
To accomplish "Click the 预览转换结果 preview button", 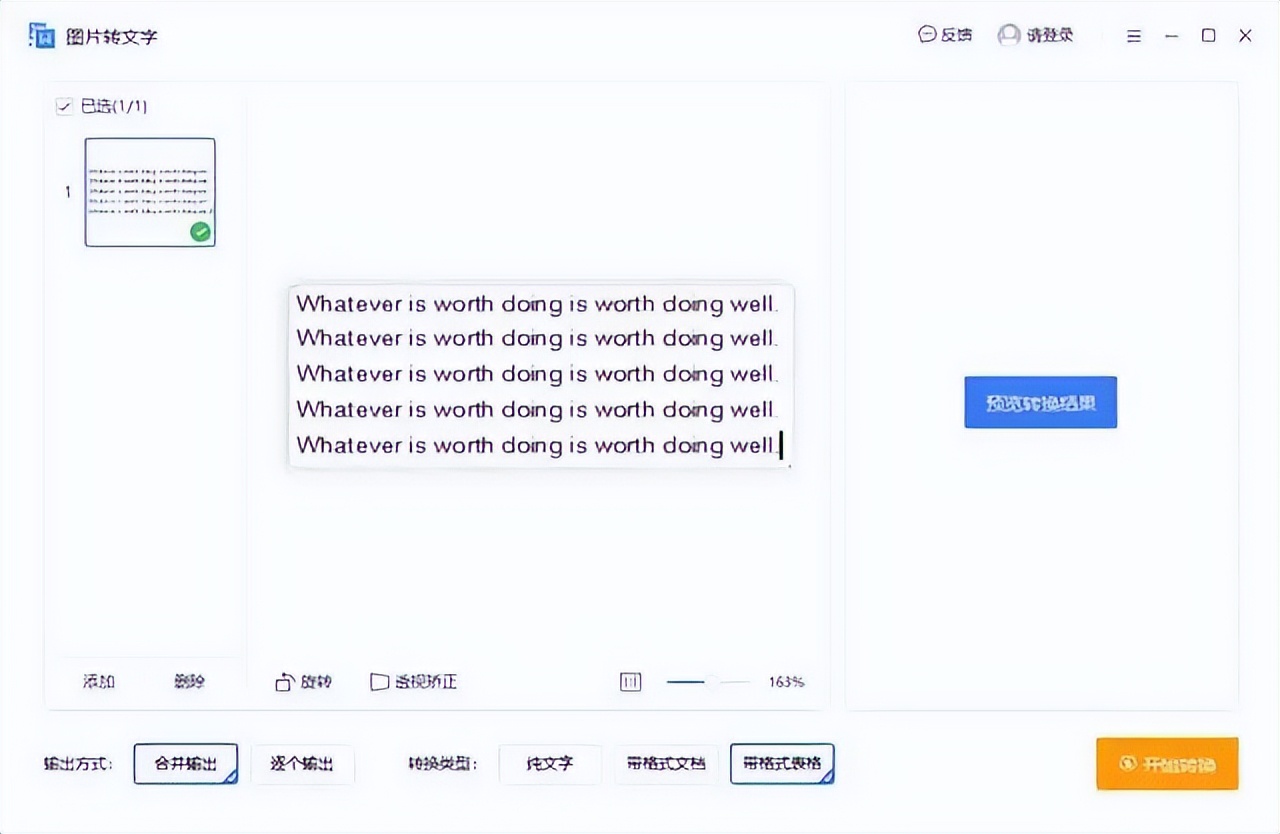I will [1040, 402].
